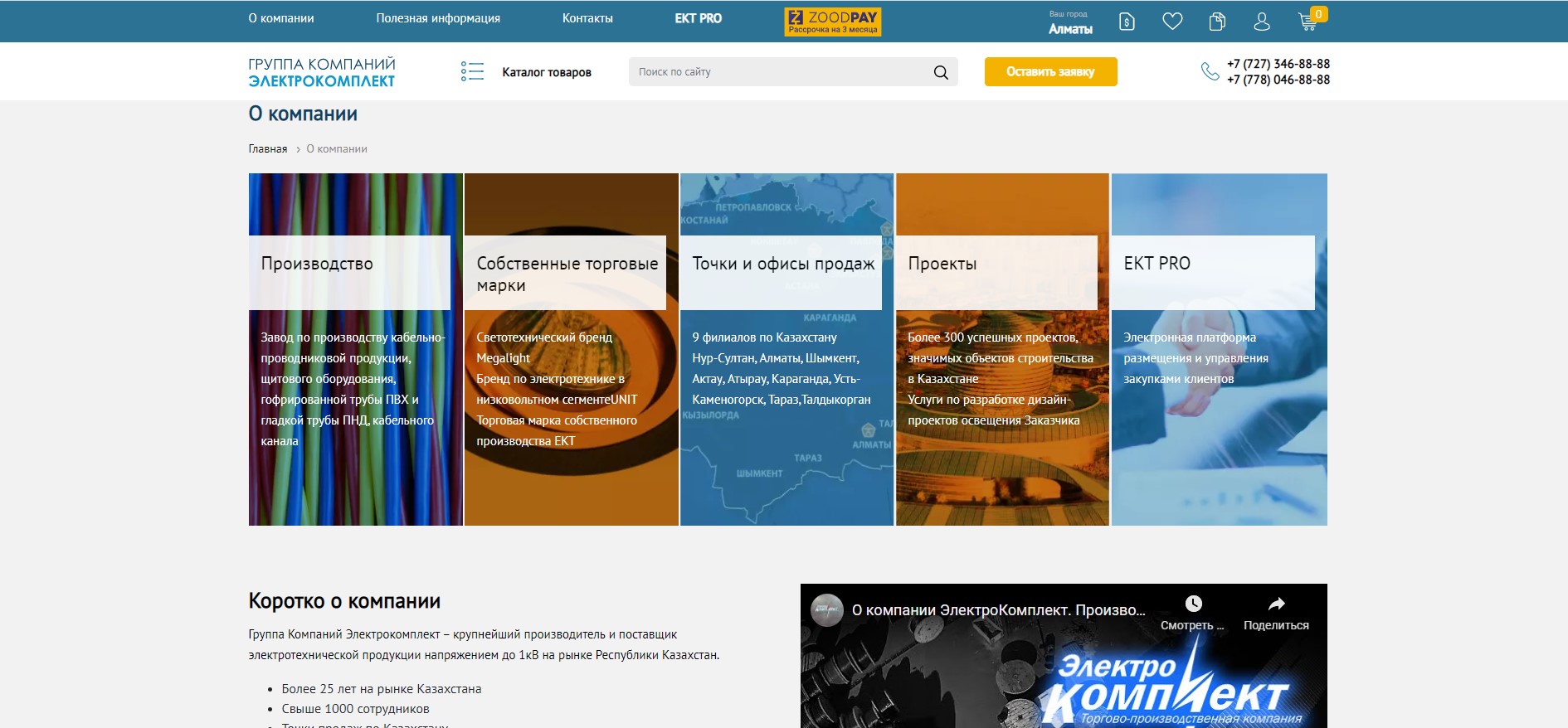The image size is (1568, 728).
Task: Click the magnifier search icon
Action: [941, 72]
